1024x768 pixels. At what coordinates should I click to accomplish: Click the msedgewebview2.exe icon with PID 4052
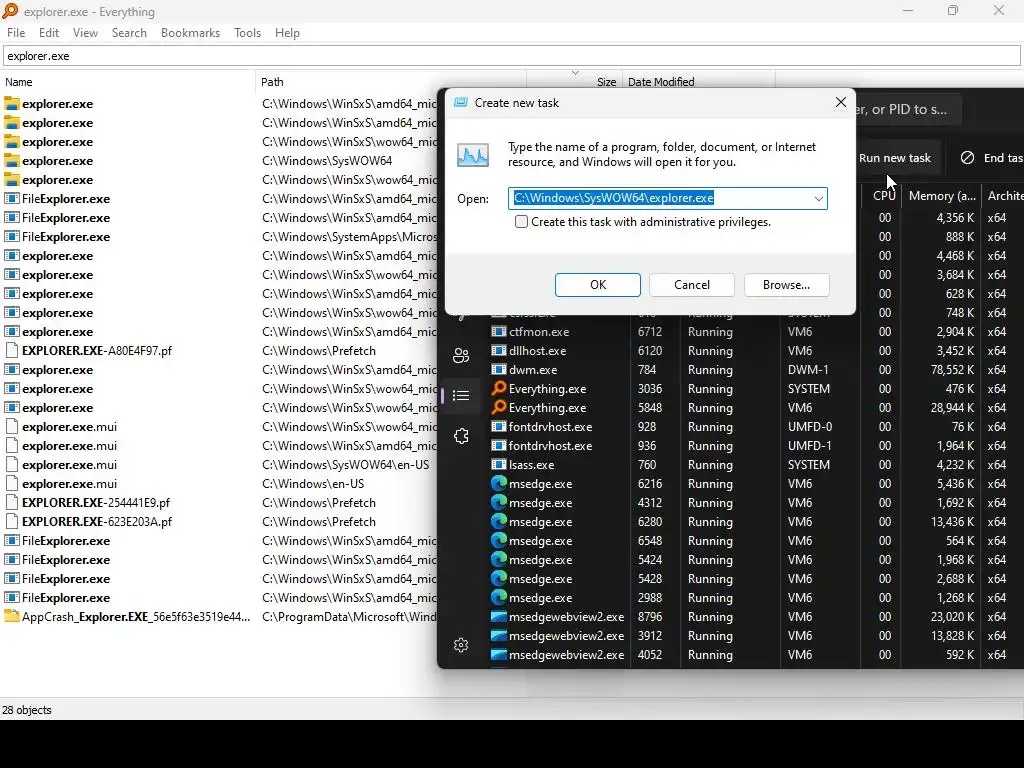(x=499, y=654)
